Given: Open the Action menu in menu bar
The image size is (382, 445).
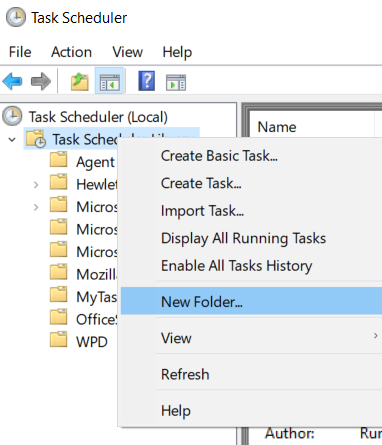Looking at the screenshot, I should coord(71,52).
